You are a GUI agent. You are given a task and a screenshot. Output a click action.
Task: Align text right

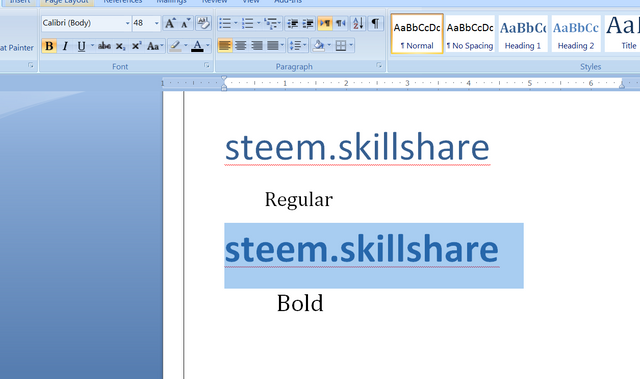coord(257,45)
